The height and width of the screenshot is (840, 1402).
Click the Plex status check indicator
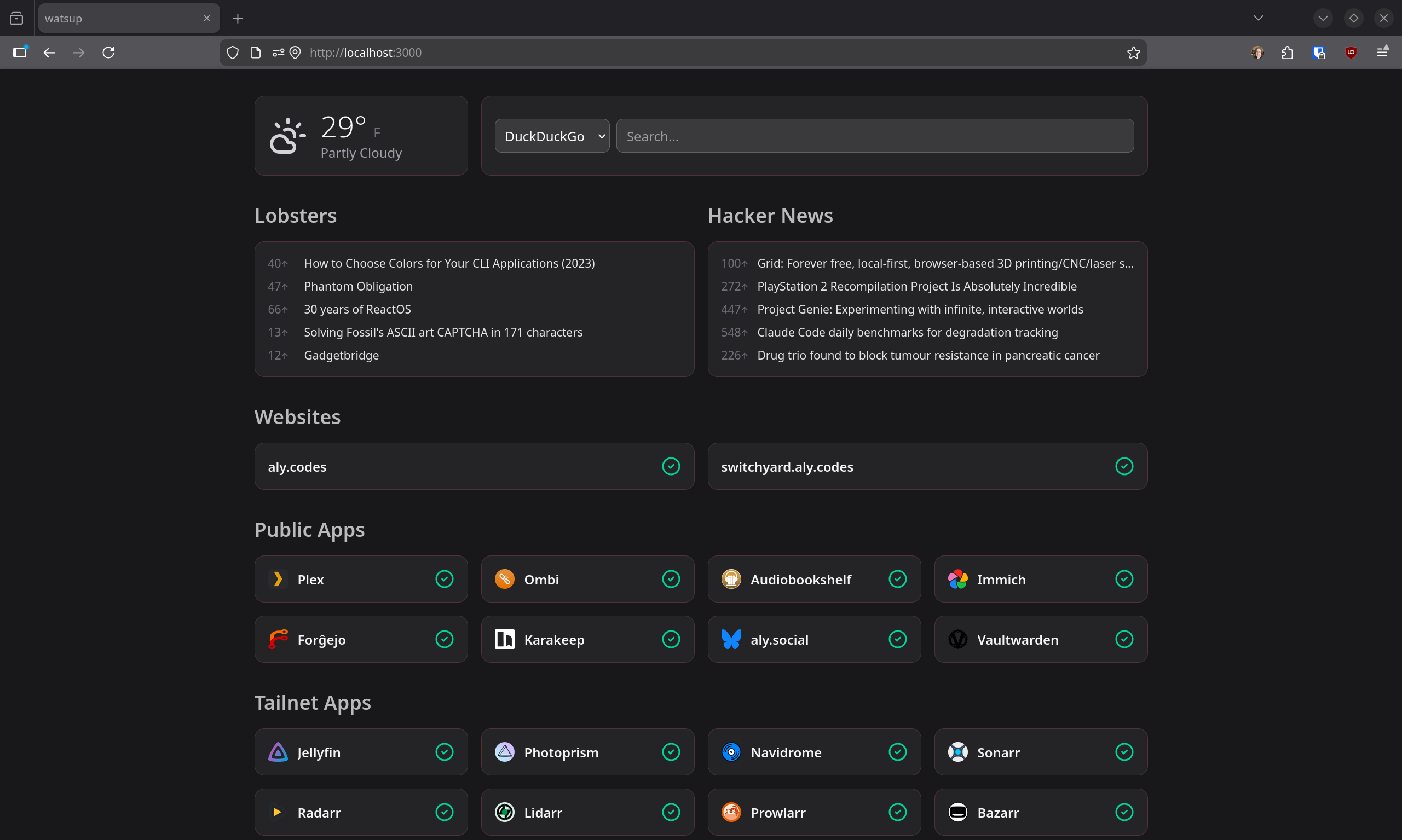pos(445,579)
